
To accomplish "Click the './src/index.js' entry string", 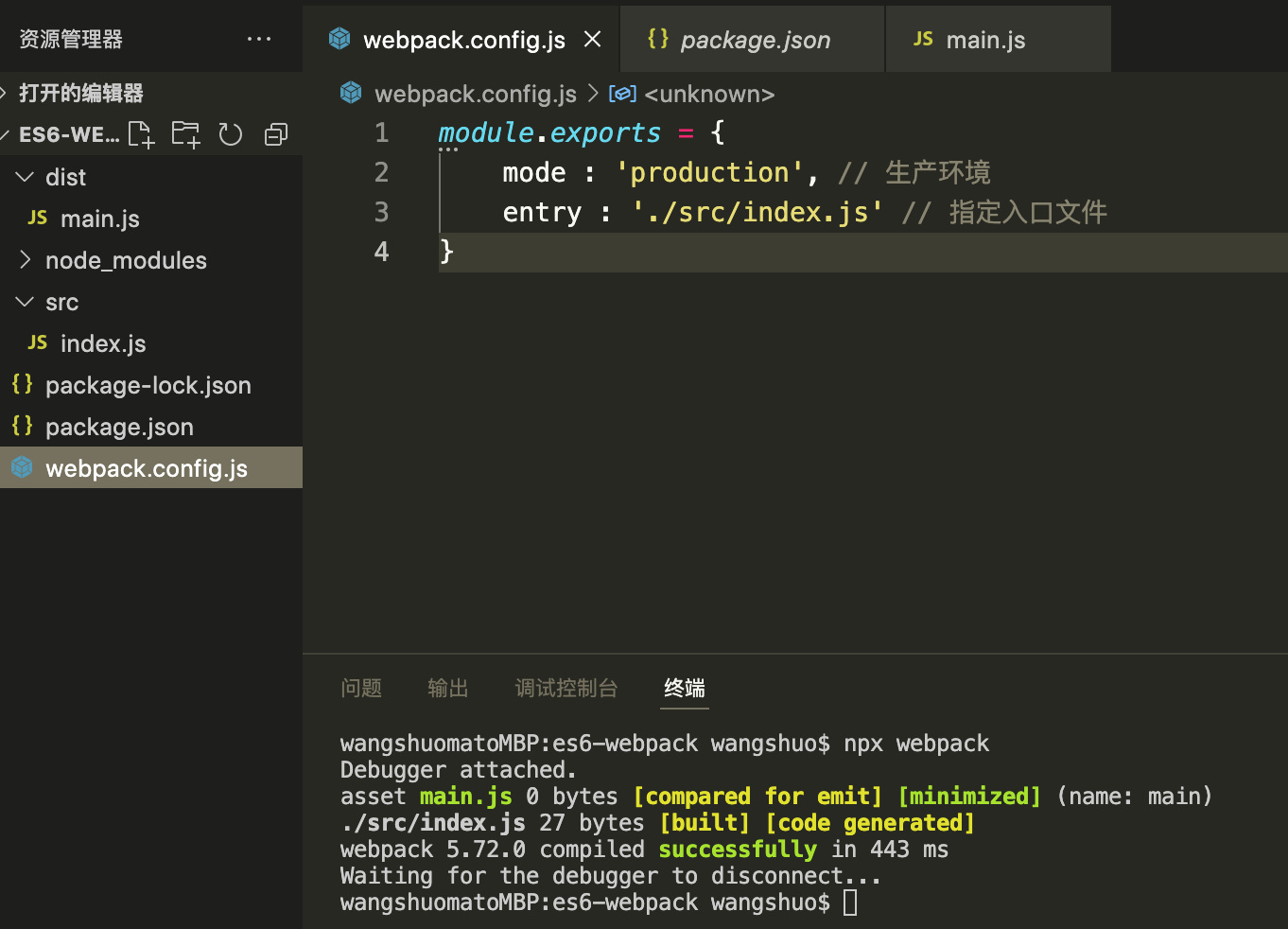I will coord(757,212).
